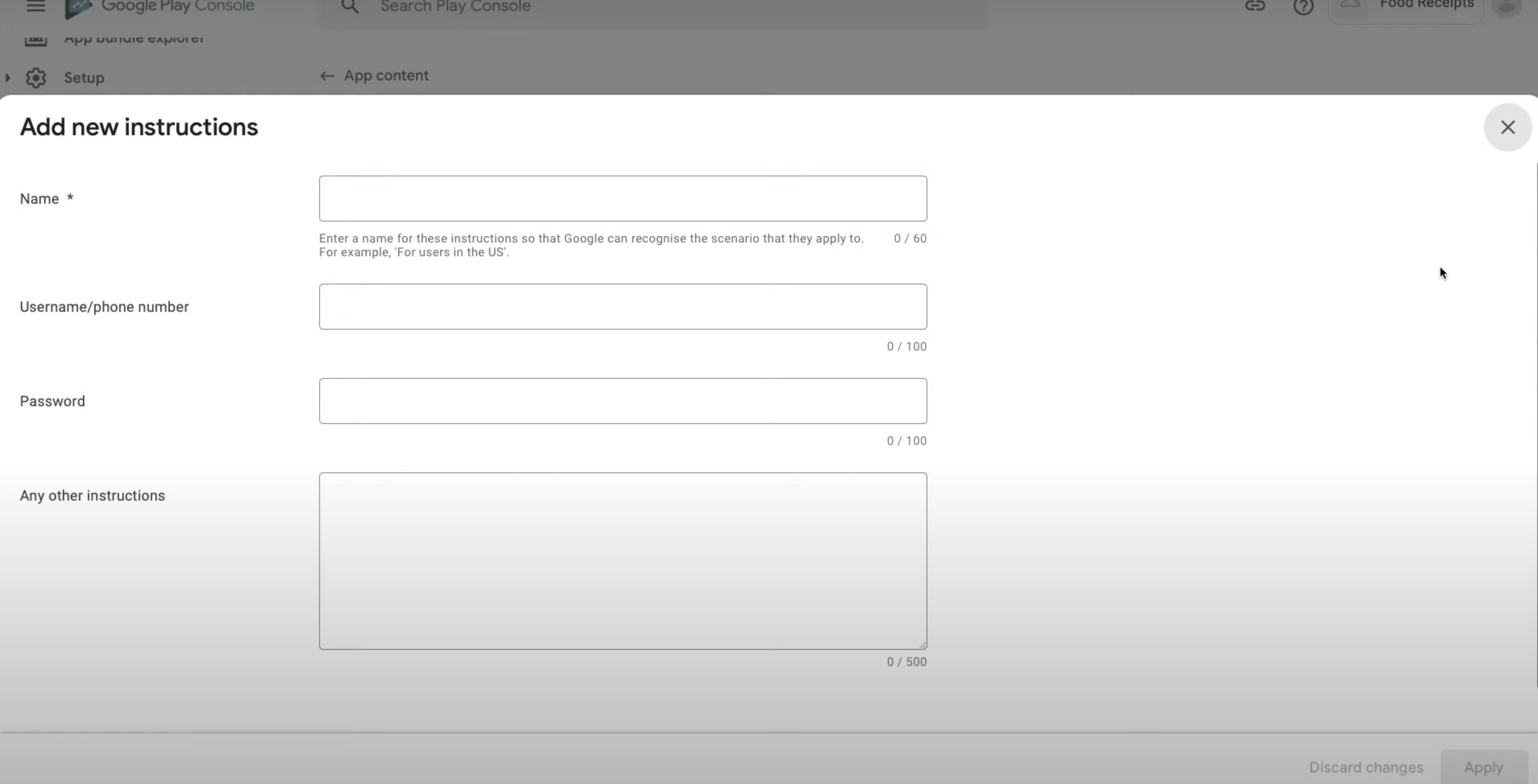
Task: Click the search magnifier icon
Action: (x=350, y=6)
